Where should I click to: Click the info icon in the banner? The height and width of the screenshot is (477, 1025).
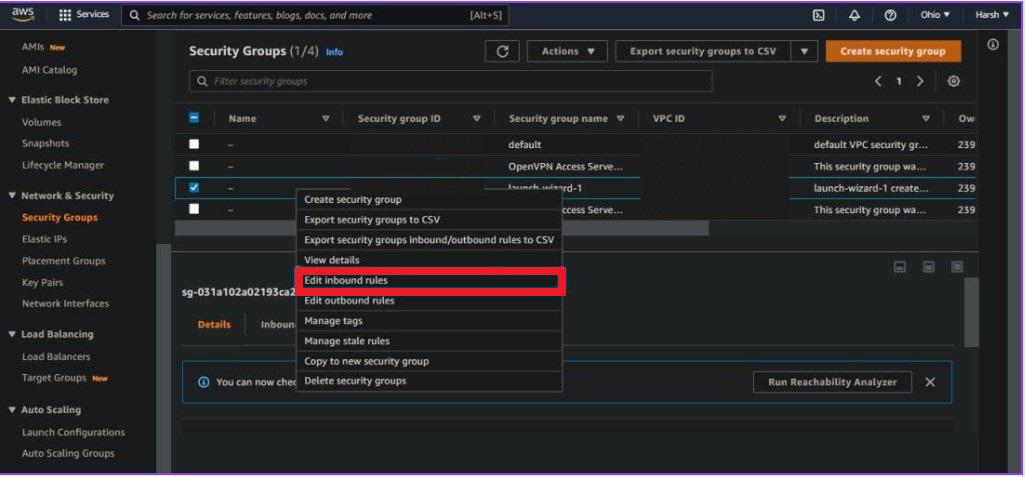pos(203,382)
